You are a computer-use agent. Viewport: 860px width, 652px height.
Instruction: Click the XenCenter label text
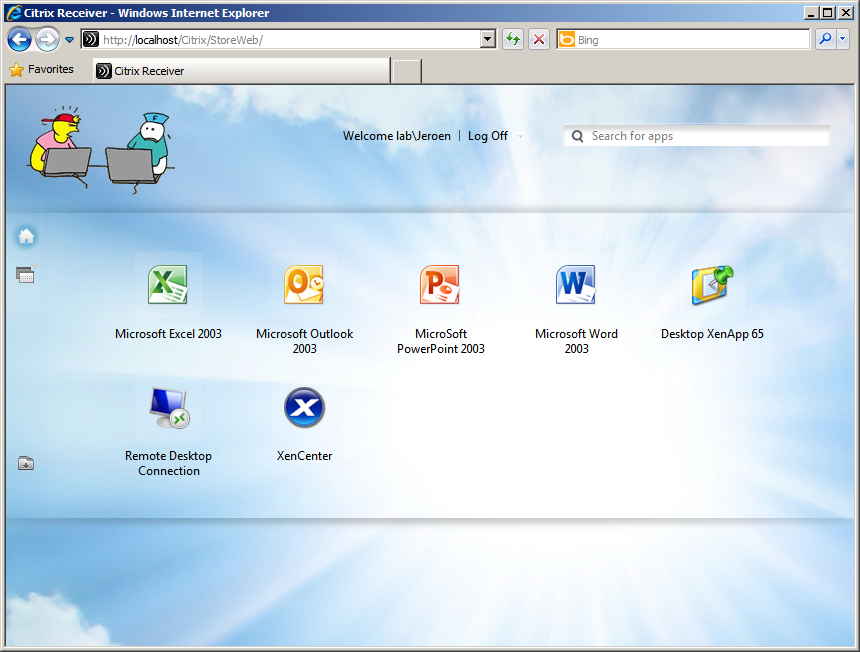point(304,456)
